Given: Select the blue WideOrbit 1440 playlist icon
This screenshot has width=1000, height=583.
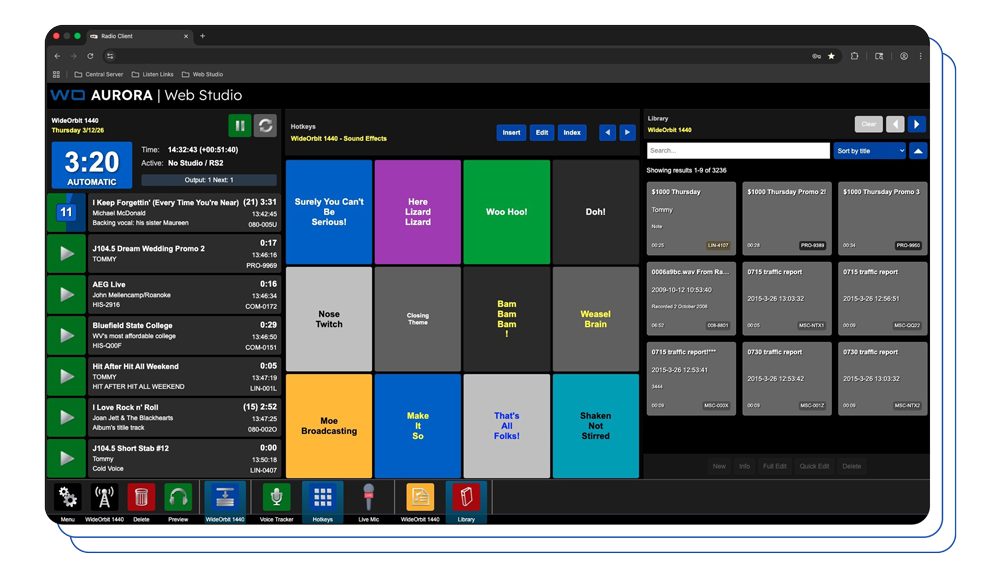Looking at the screenshot, I should click(224, 498).
